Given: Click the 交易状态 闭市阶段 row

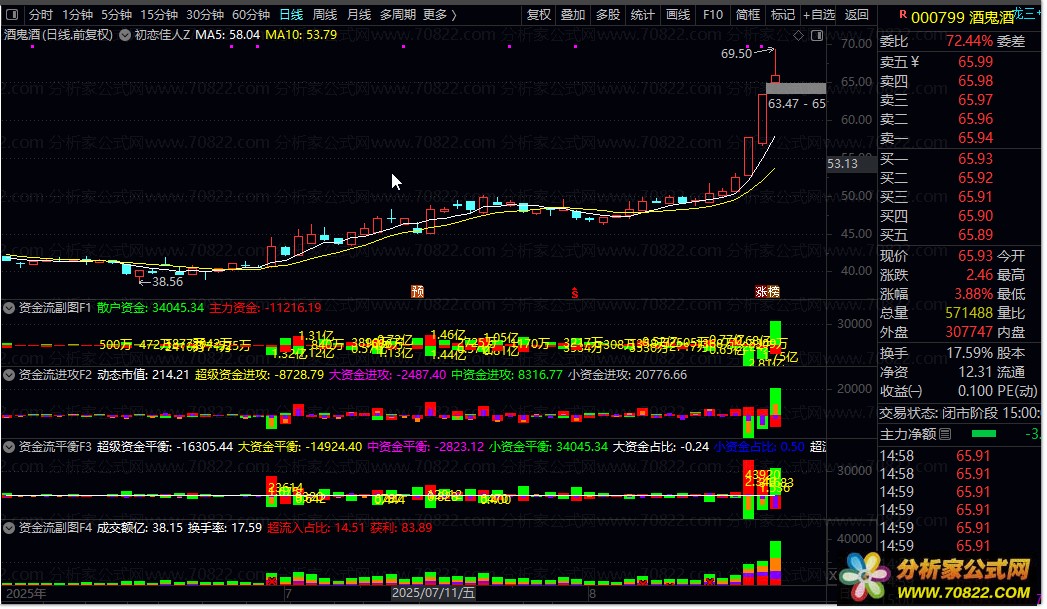Looking at the screenshot, I should point(960,413).
